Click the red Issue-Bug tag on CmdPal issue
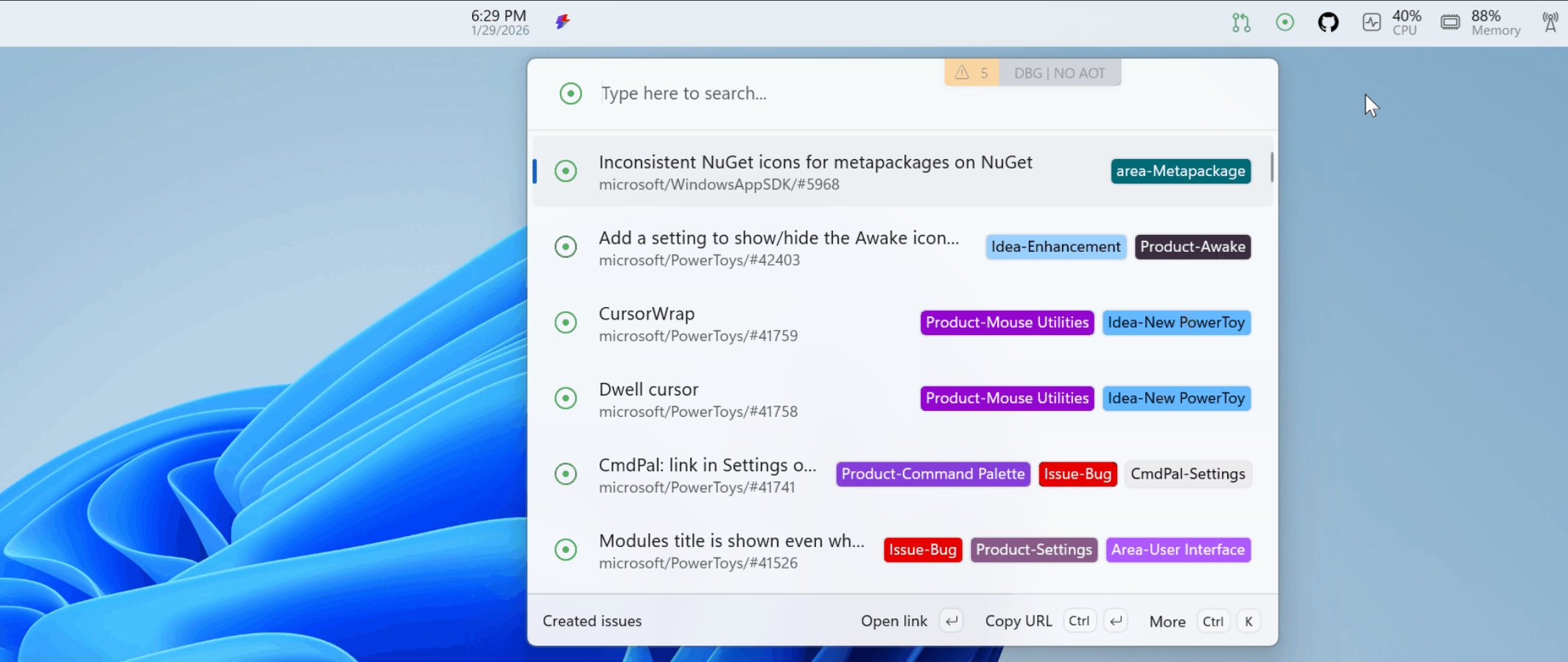1568x662 pixels. [1077, 474]
